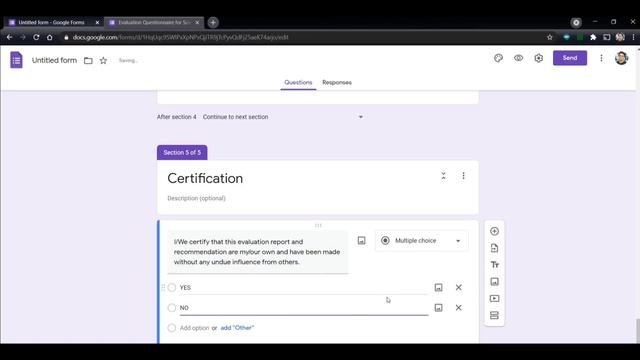Open the Google Forms home icon
This screenshot has height=360, width=640.
[x=16, y=60]
